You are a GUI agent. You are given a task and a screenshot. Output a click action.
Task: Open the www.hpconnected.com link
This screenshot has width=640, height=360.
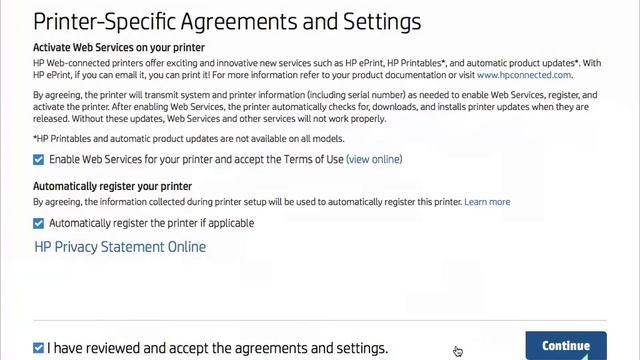pos(524,75)
